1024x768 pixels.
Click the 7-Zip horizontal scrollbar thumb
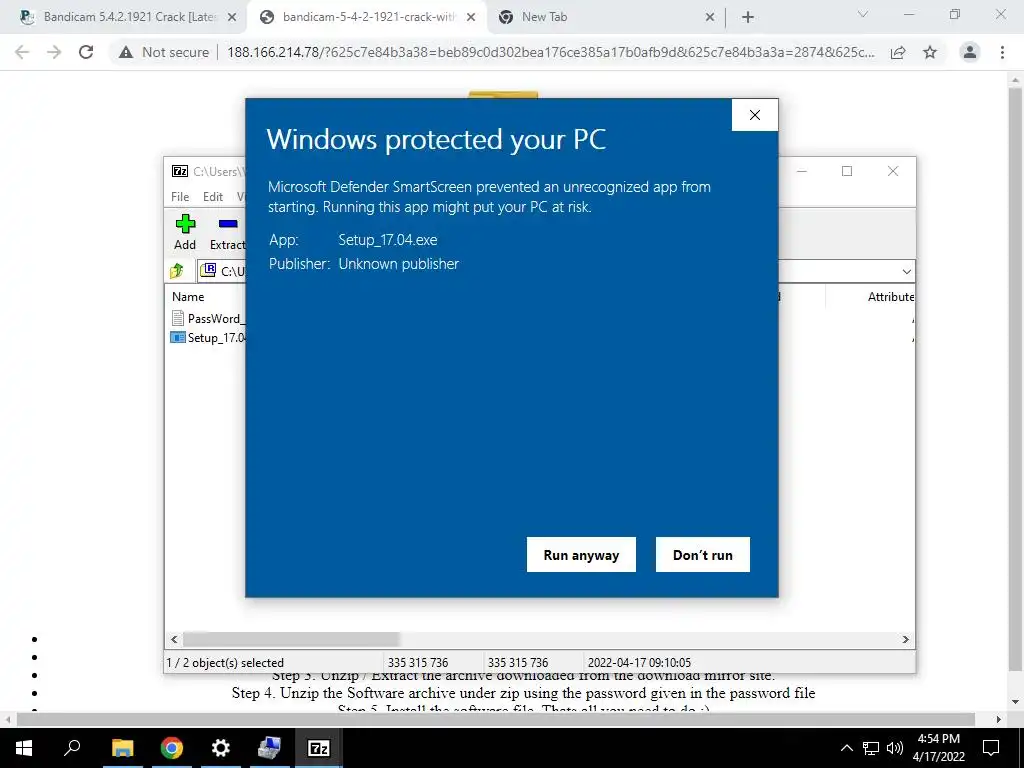click(291, 639)
